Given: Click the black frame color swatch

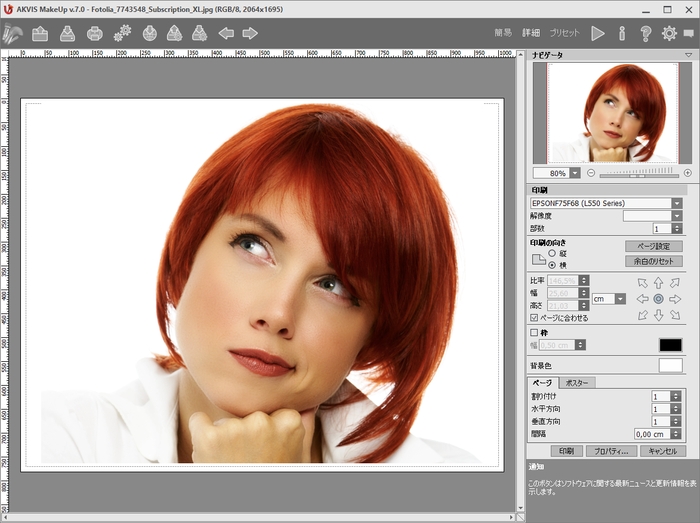Looking at the screenshot, I should (671, 345).
